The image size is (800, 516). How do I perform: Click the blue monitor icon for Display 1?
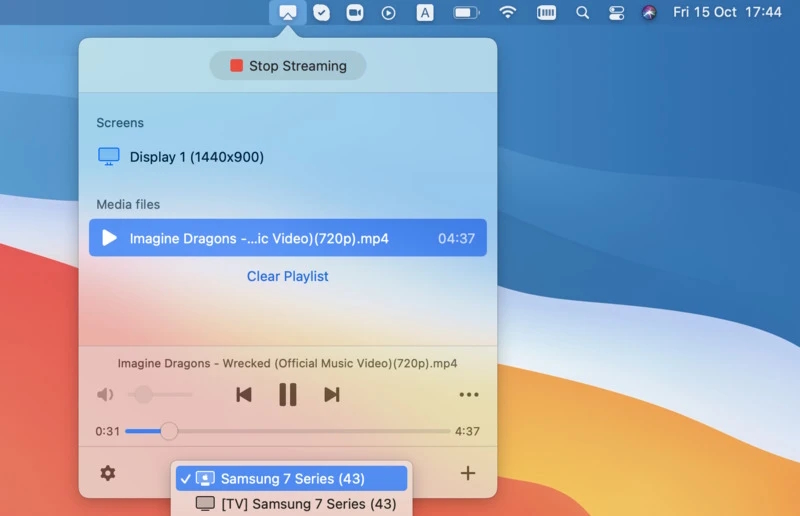(x=109, y=156)
